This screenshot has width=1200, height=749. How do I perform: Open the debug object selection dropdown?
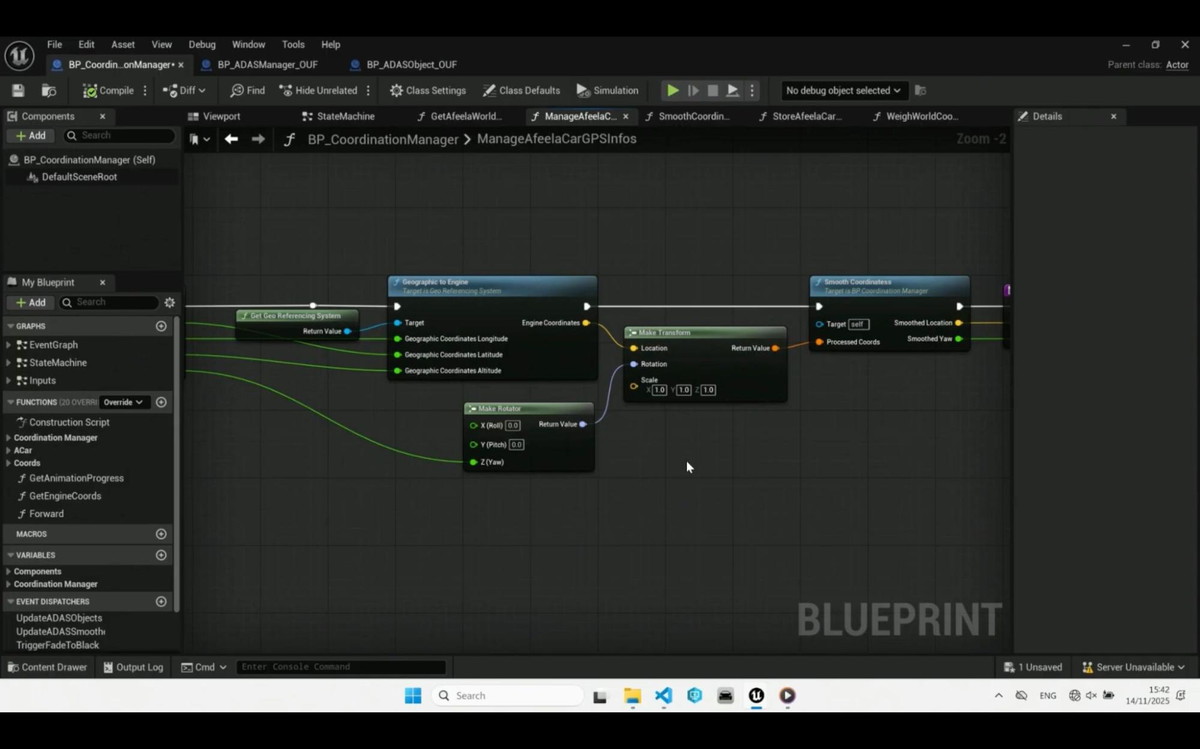click(842, 90)
